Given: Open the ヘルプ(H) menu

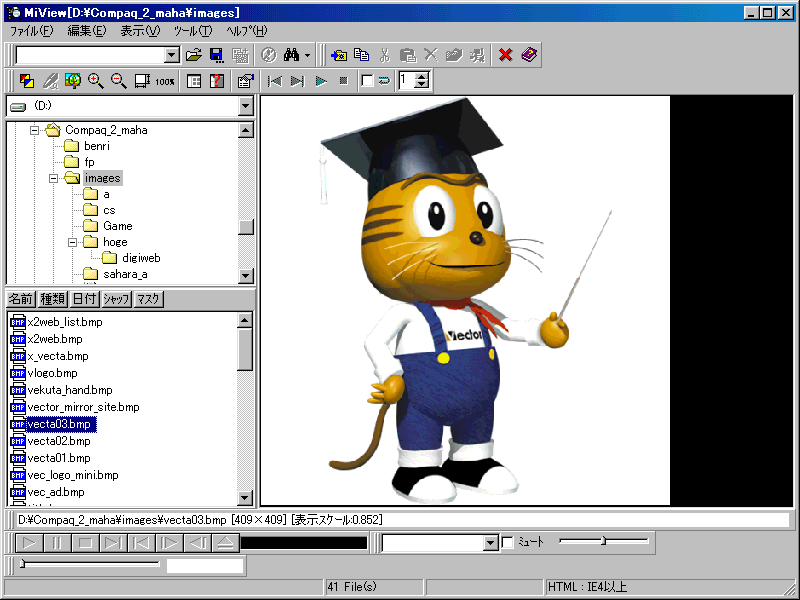Looking at the screenshot, I should 247,31.
